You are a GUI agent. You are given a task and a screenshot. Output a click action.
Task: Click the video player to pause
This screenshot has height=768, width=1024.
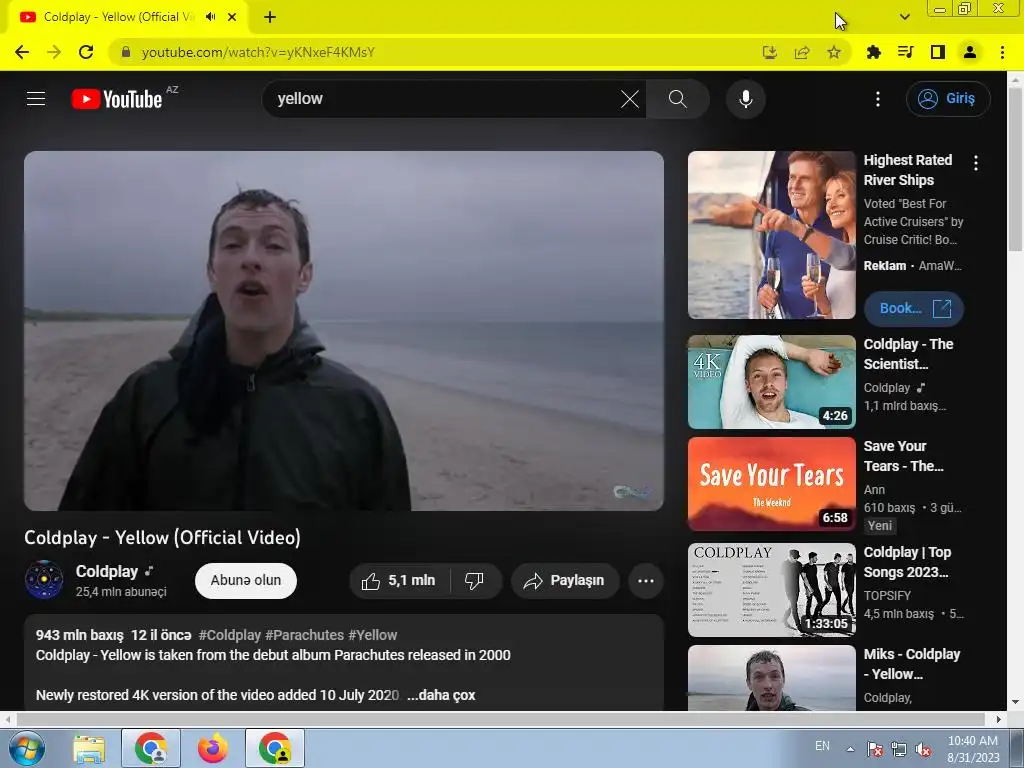pyautogui.click(x=344, y=330)
